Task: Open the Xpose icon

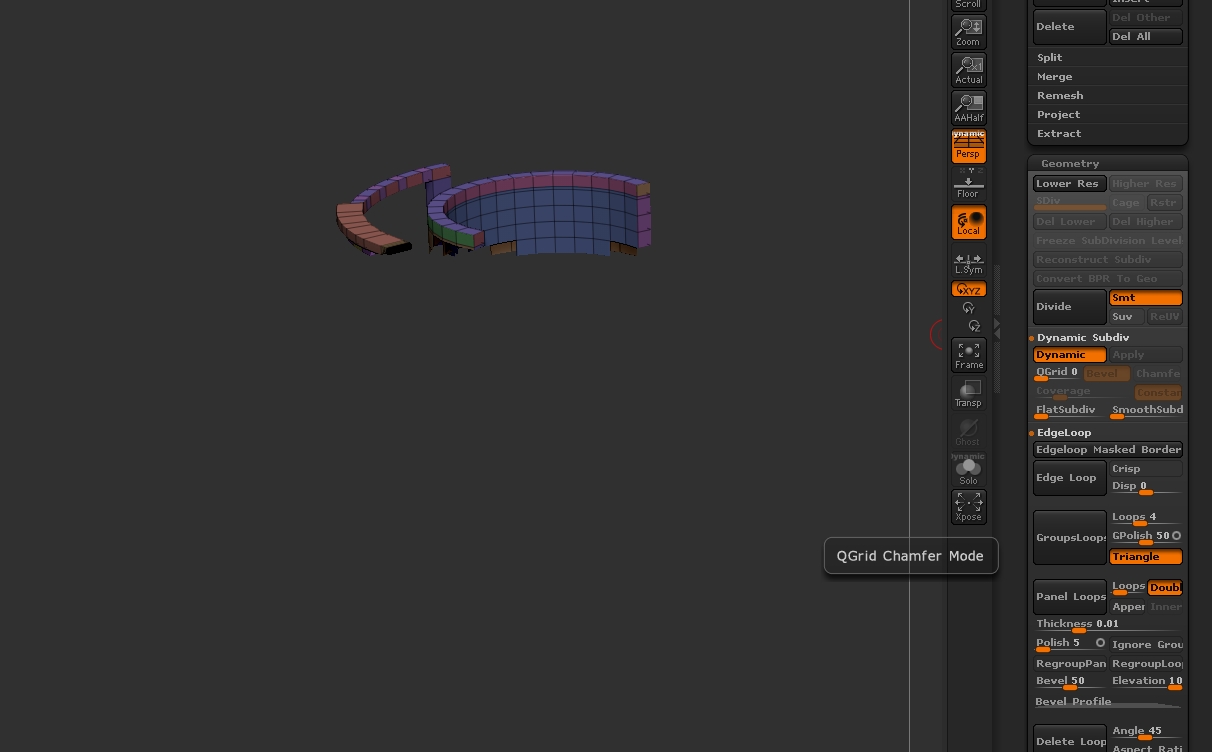Action: click(x=968, y=506)
